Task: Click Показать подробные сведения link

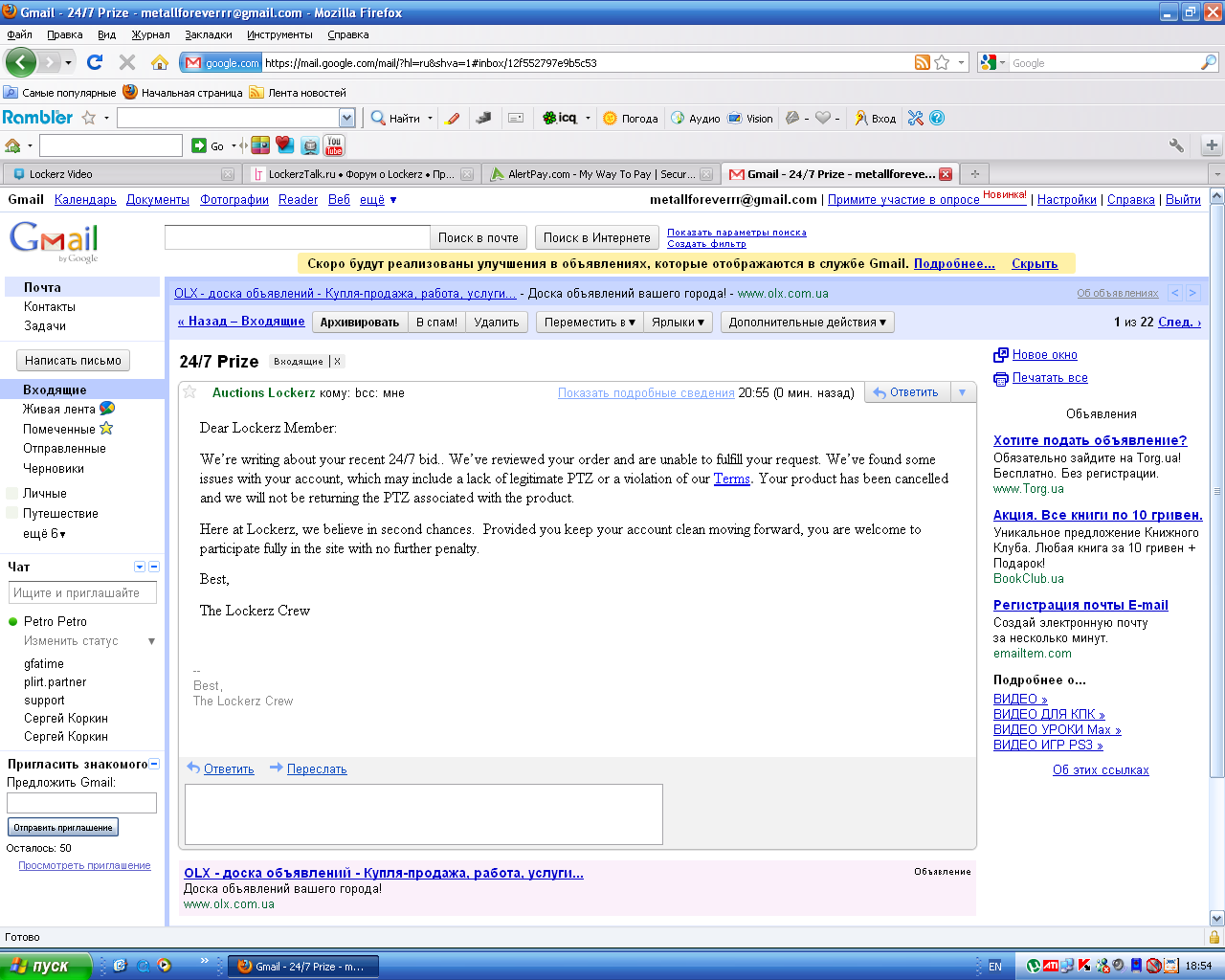Action: click(x=647, y=392)
